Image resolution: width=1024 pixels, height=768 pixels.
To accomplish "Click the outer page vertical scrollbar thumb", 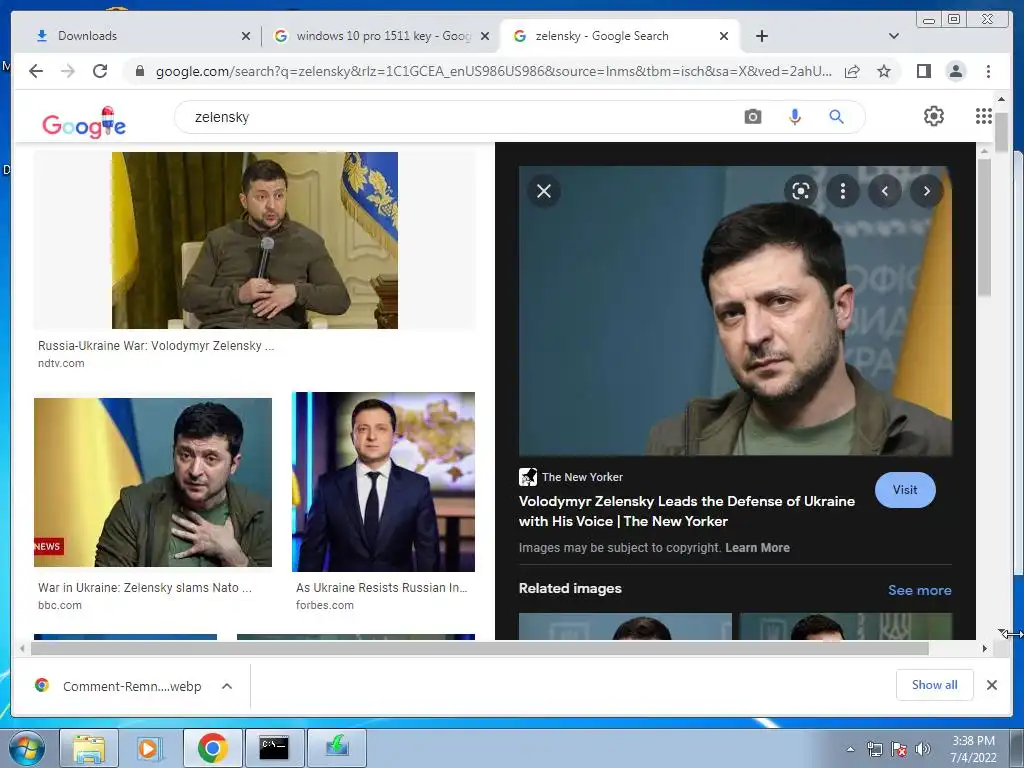I will click(x=1002, y=132).
